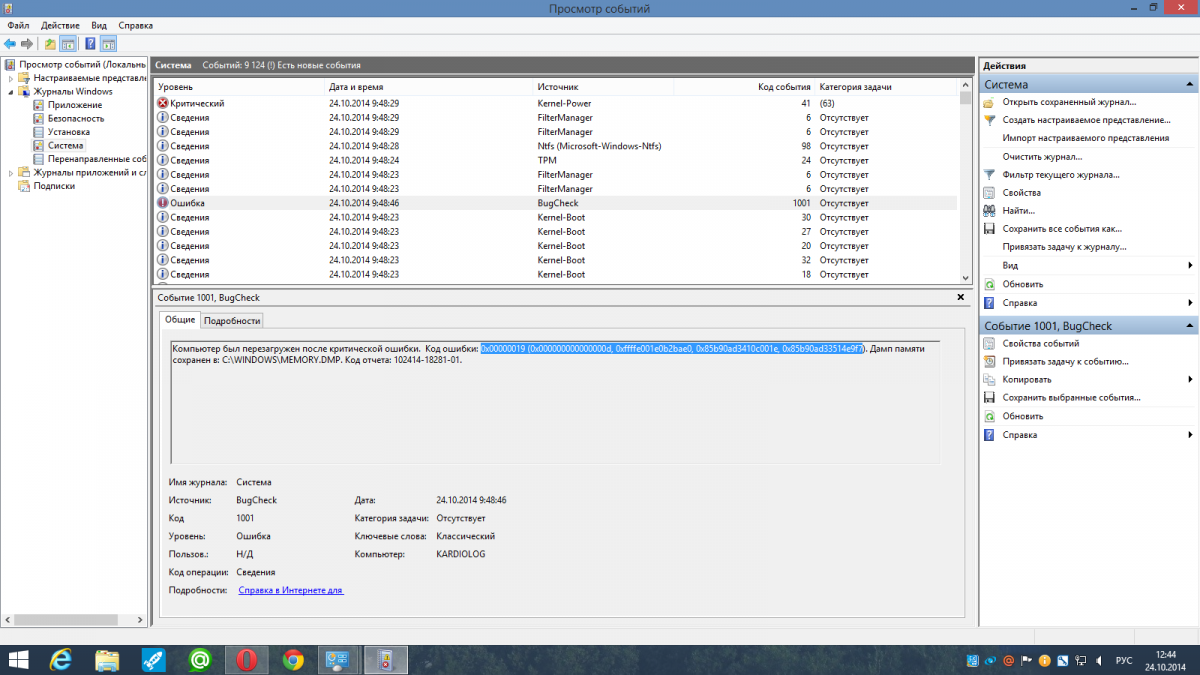
Task: Select the 'Подписки' tree item
Action: 54,186
